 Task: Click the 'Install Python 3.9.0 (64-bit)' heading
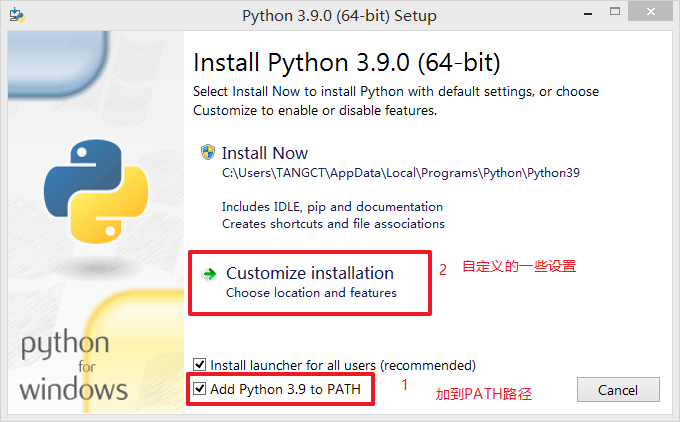(347, 62)
